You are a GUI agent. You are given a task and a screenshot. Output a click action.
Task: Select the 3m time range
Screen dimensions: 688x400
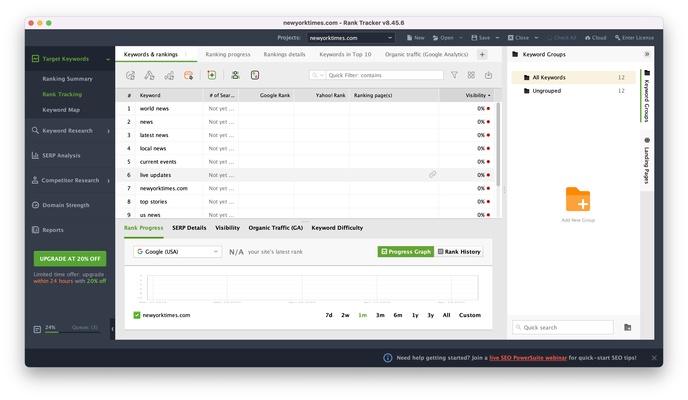pyautogui.click(x=380, y=315)
